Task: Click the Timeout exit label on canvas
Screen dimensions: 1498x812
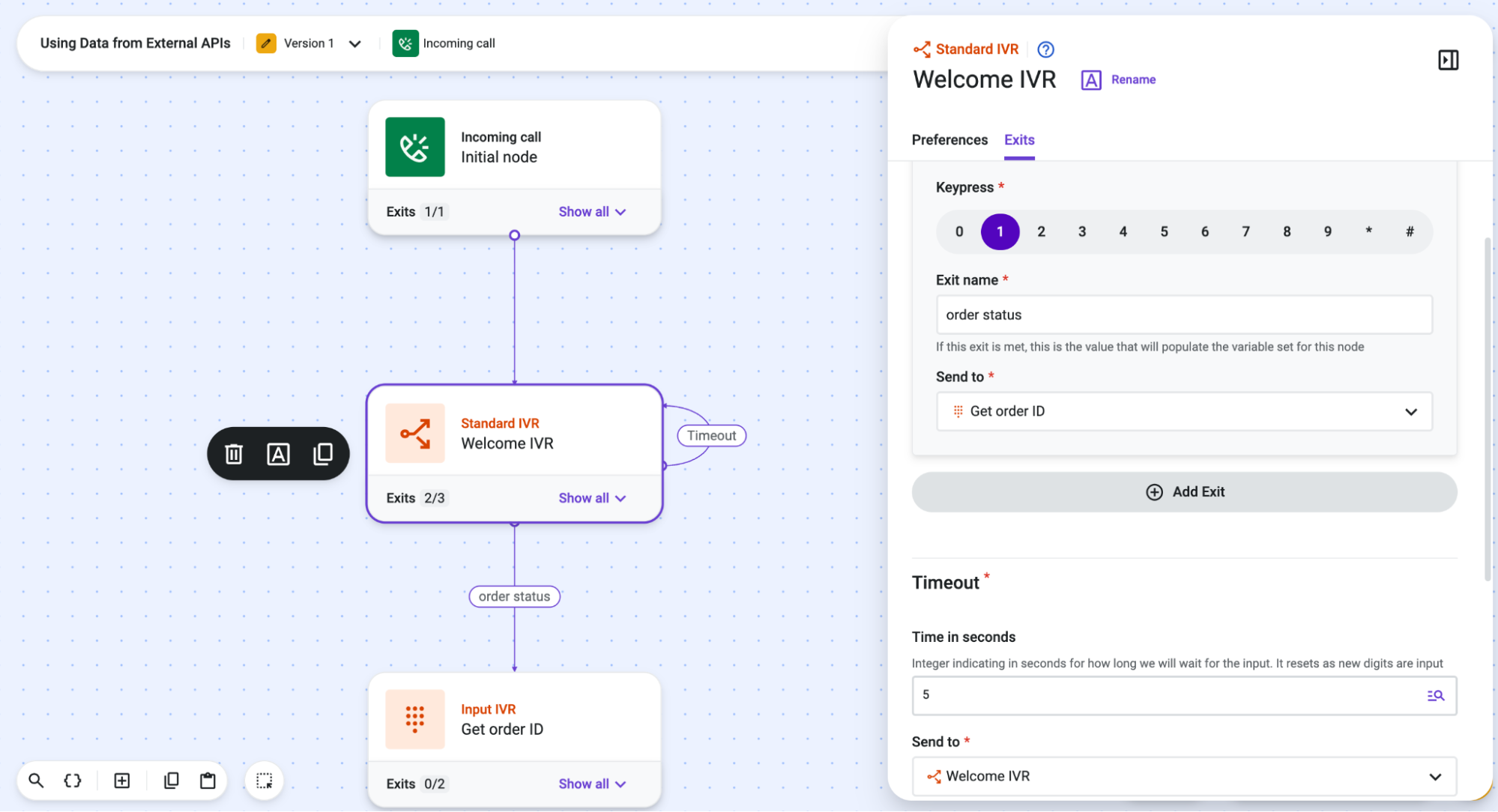Action: pos(711,436)
